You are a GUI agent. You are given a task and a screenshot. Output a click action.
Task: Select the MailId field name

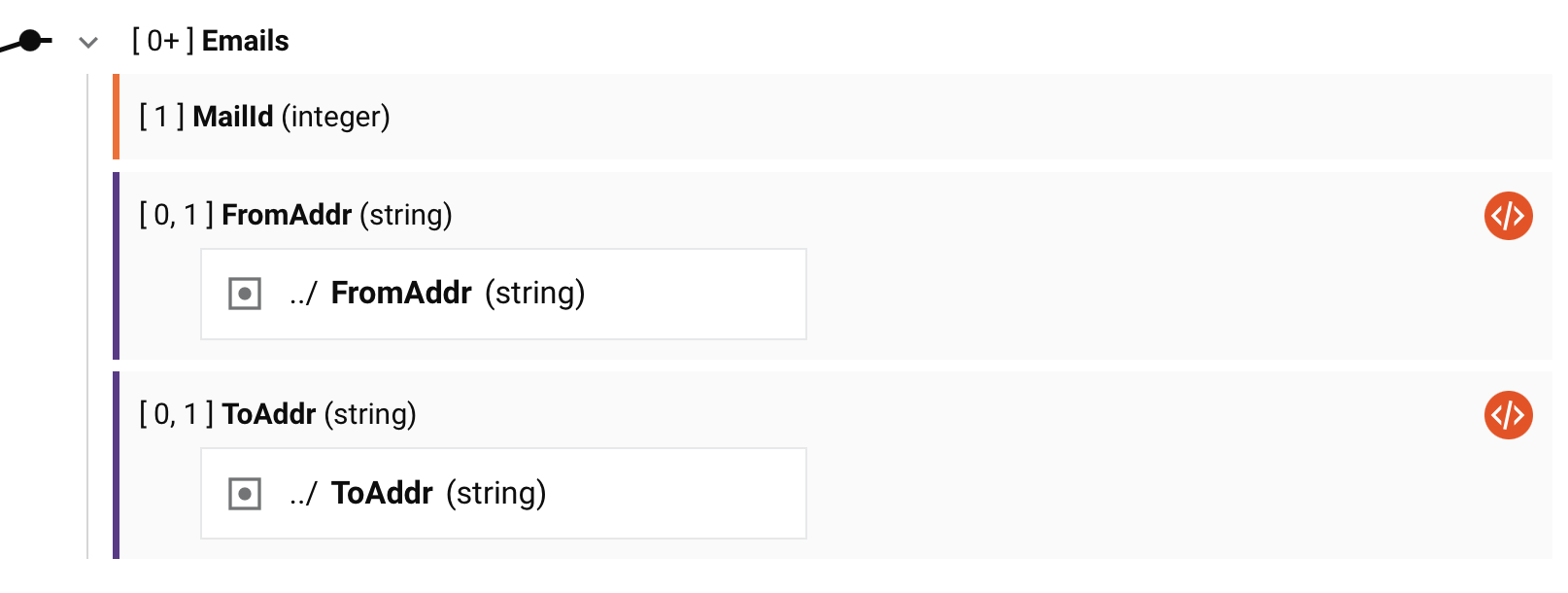click(x=233, y=117)
